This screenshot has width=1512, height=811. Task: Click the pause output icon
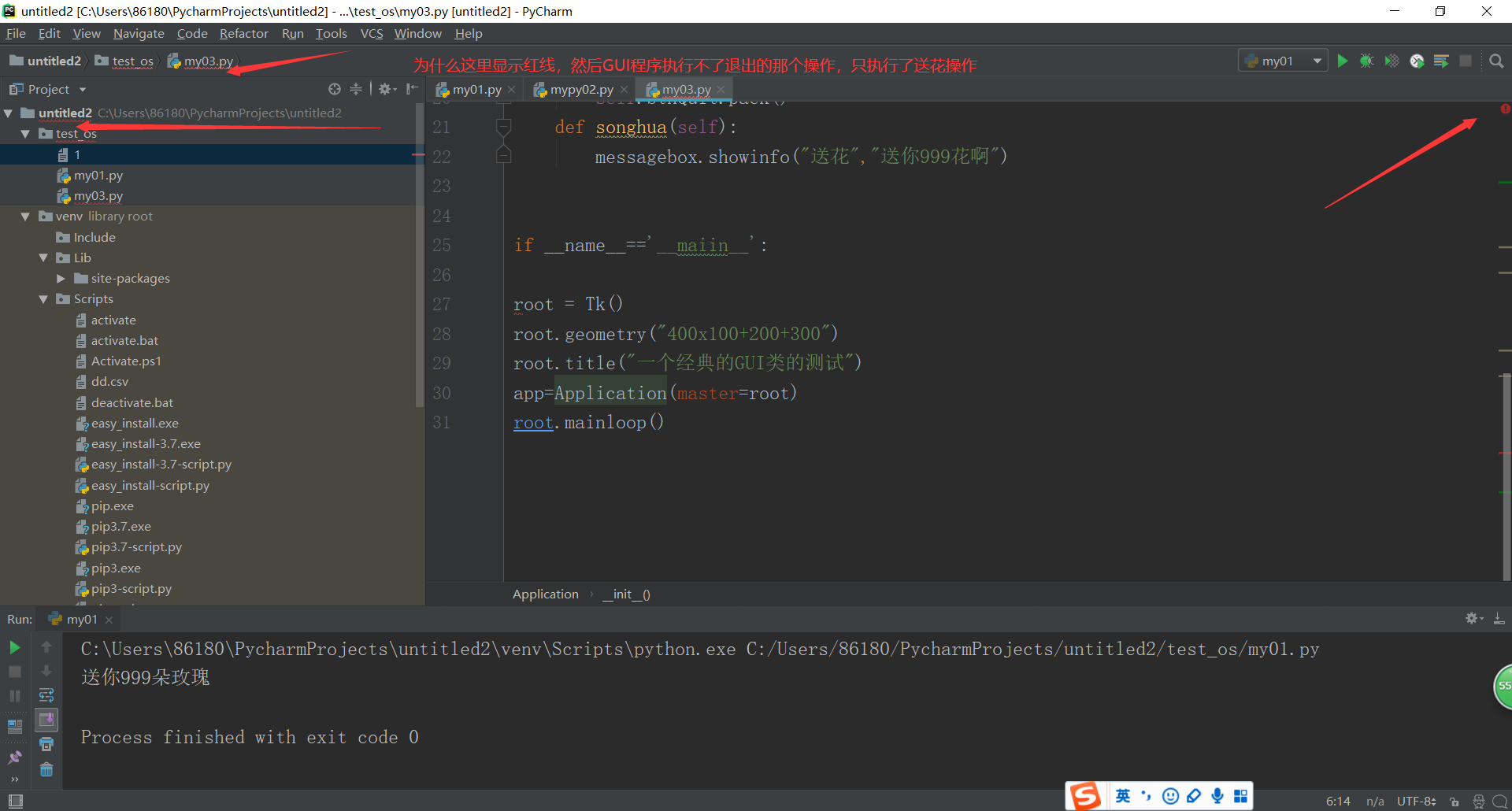click(x=14, y=696)
